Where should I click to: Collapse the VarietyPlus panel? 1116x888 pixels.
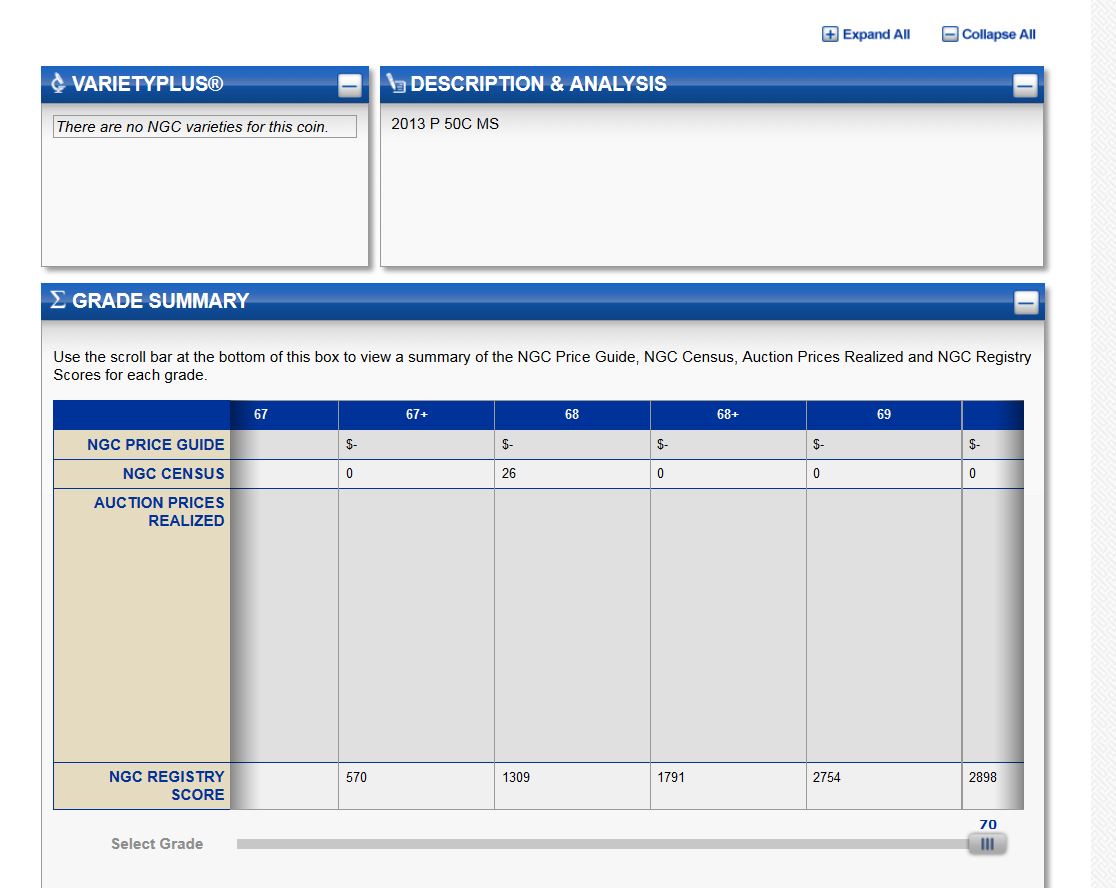tap(349, 86)
